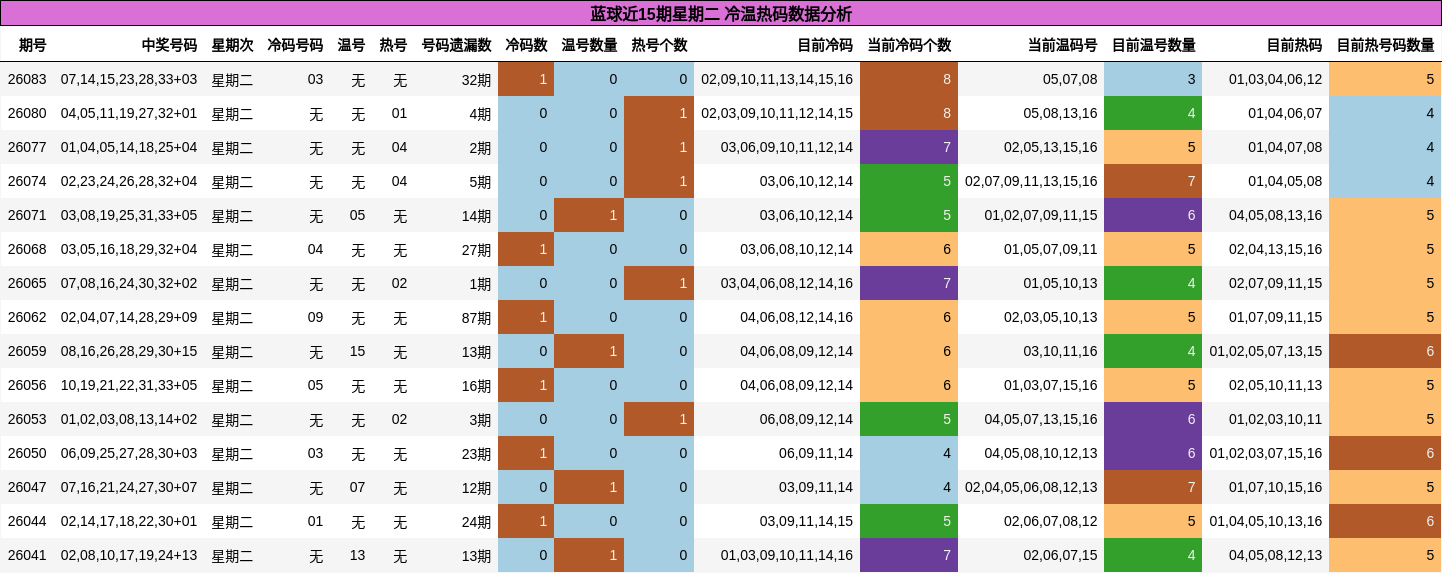The height and width of the screenshot is (573, 1442).
Task: Click 星期二 in row 26065
Action: (x=232, y=283)
